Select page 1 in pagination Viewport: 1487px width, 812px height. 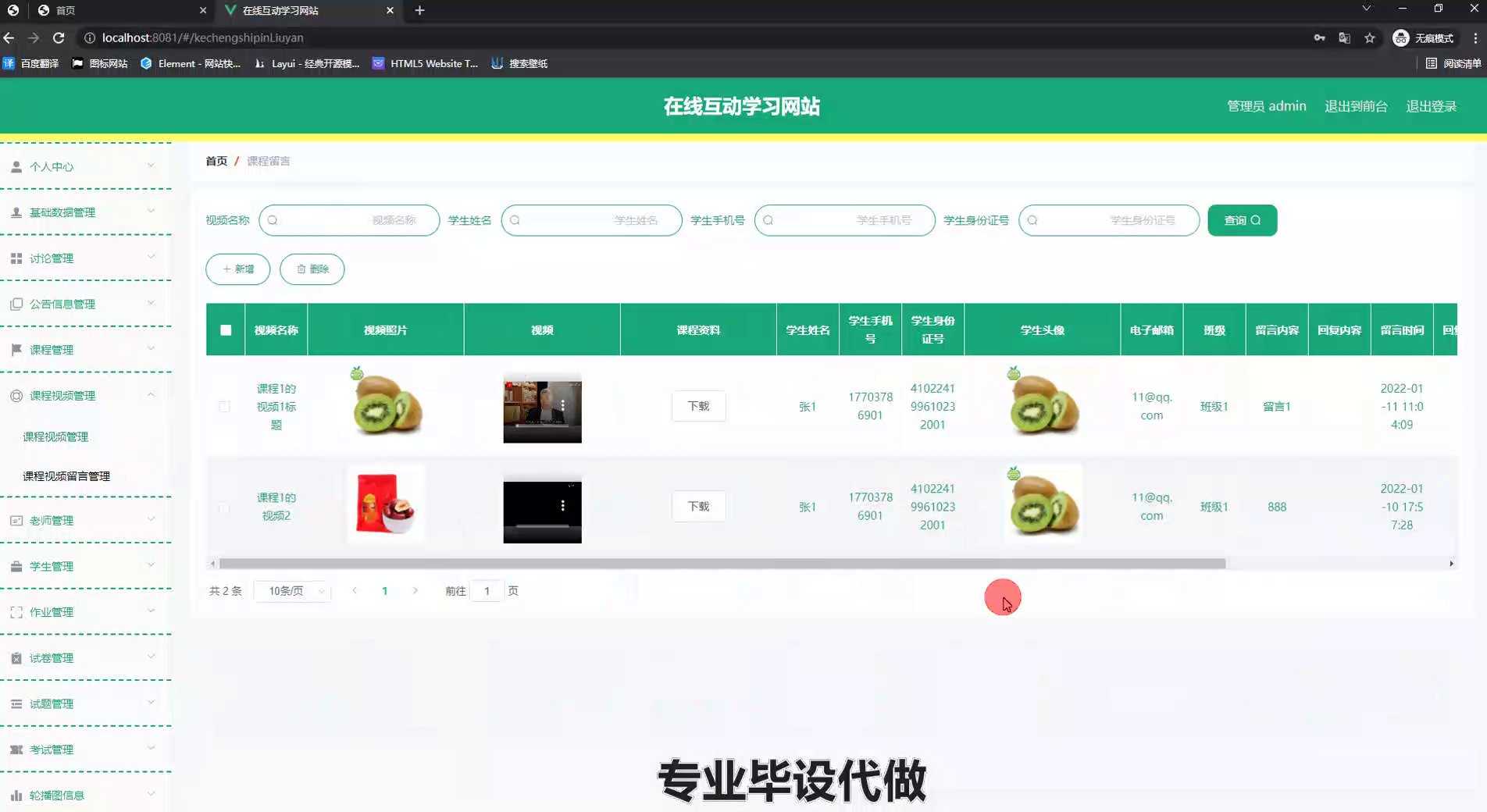point(384,591)
